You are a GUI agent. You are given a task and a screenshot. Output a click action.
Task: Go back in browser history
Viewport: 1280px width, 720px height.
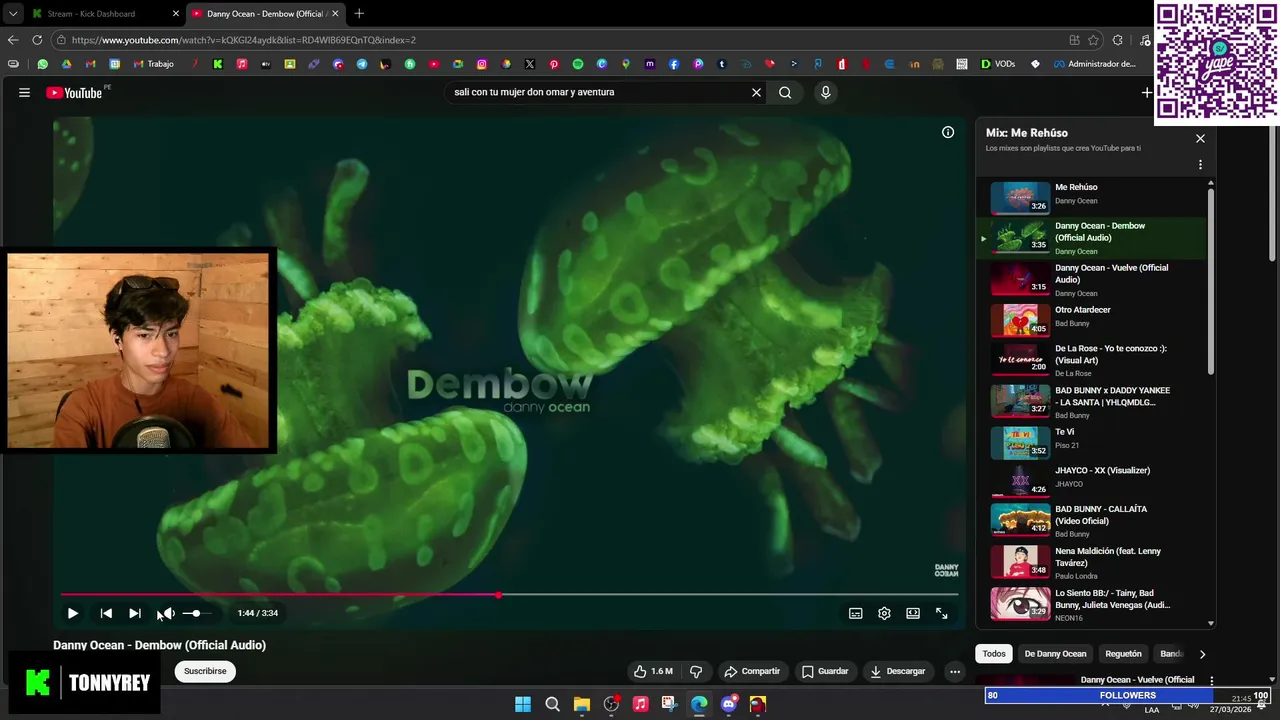point(13,40)
